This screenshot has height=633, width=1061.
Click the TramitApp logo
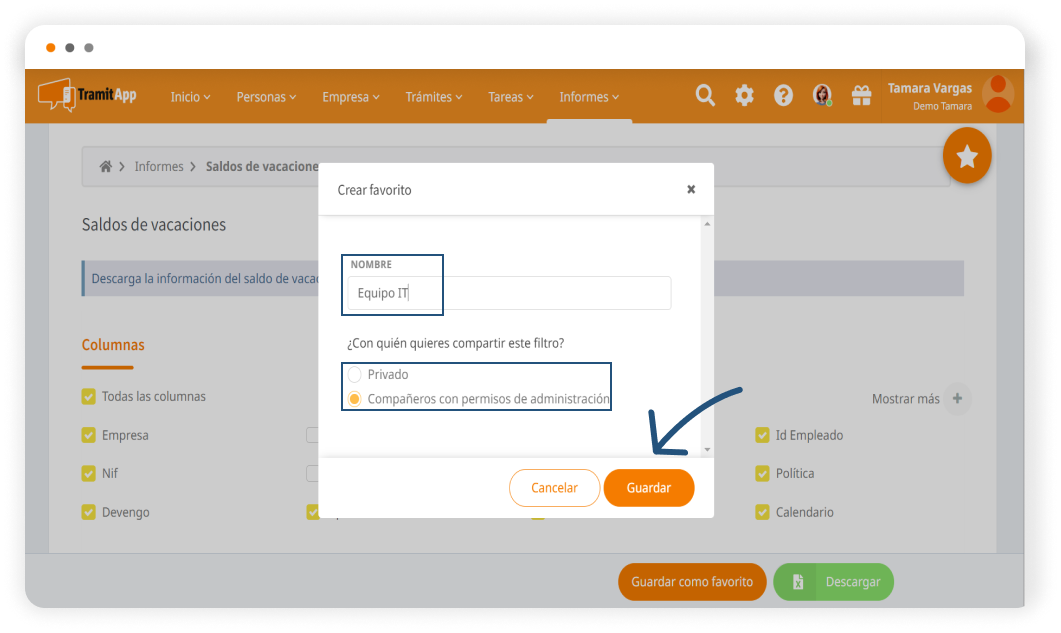(x=88, y=96)
